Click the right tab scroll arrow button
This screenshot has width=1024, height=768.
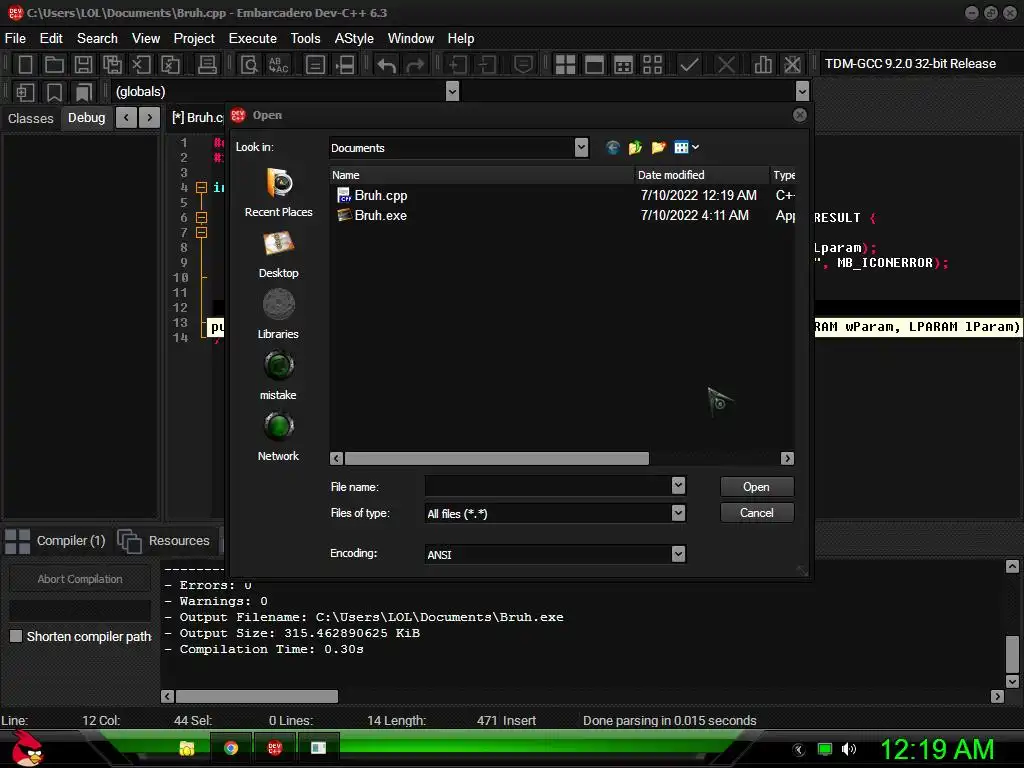150,118
